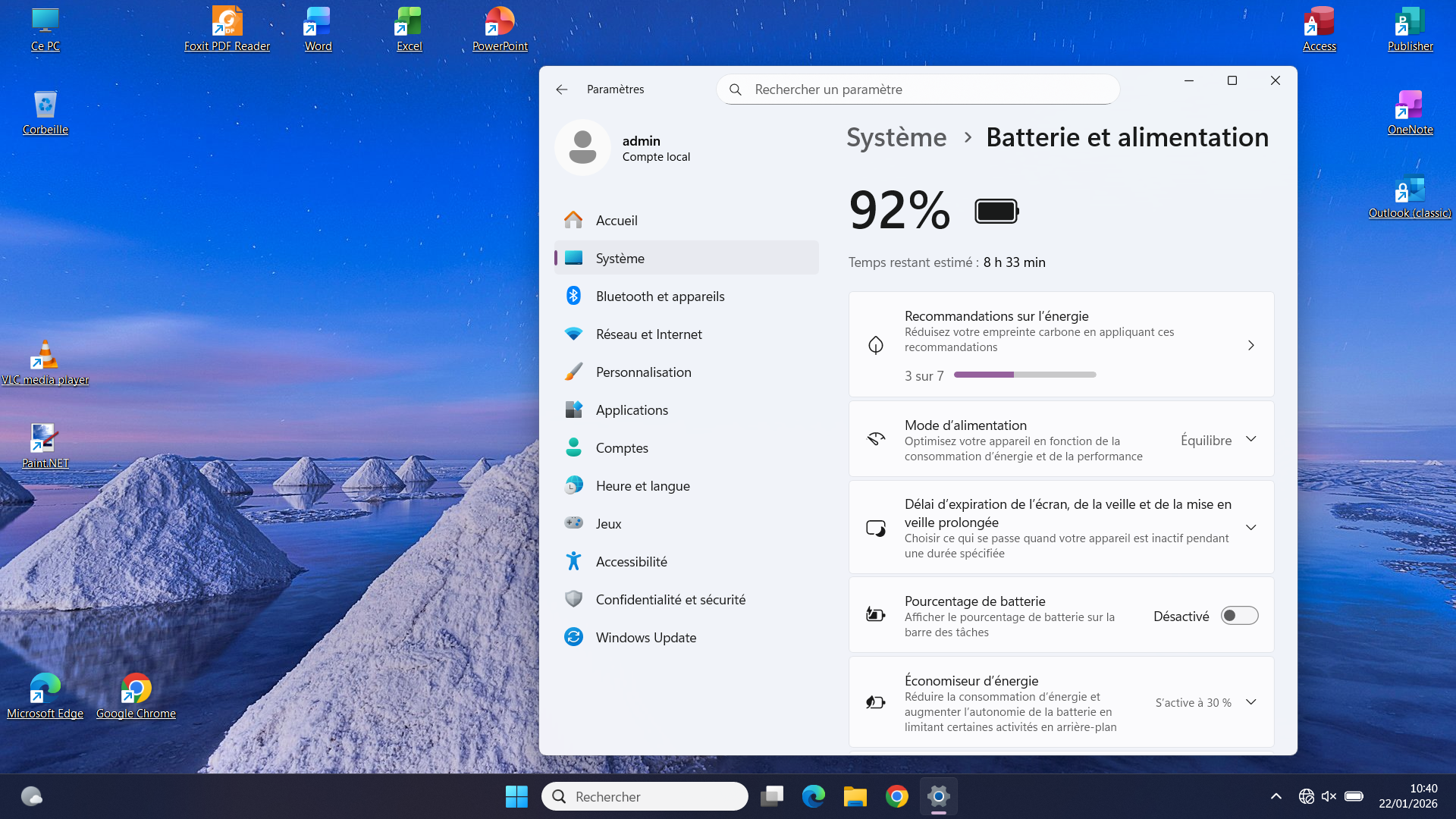The height and width of the screenshot is (819, 1456).
Task: Open the Excel desktop shortcut
Action: 409,29
